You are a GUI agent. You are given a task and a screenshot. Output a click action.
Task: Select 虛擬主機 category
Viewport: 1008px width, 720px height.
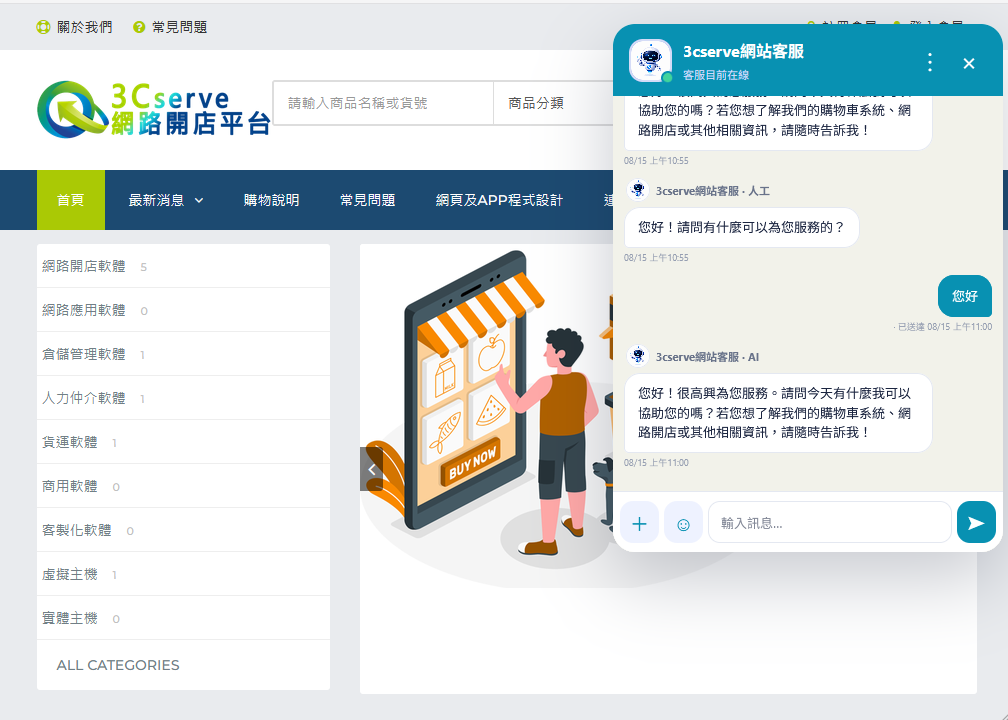coord(183,575)
